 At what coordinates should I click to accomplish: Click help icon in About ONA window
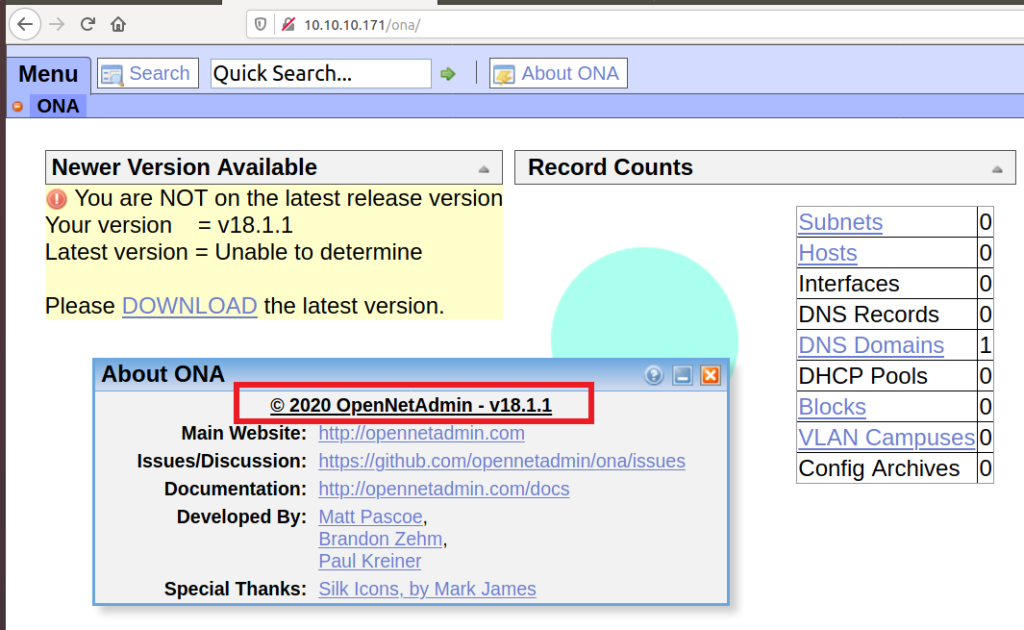coord(653,375)
